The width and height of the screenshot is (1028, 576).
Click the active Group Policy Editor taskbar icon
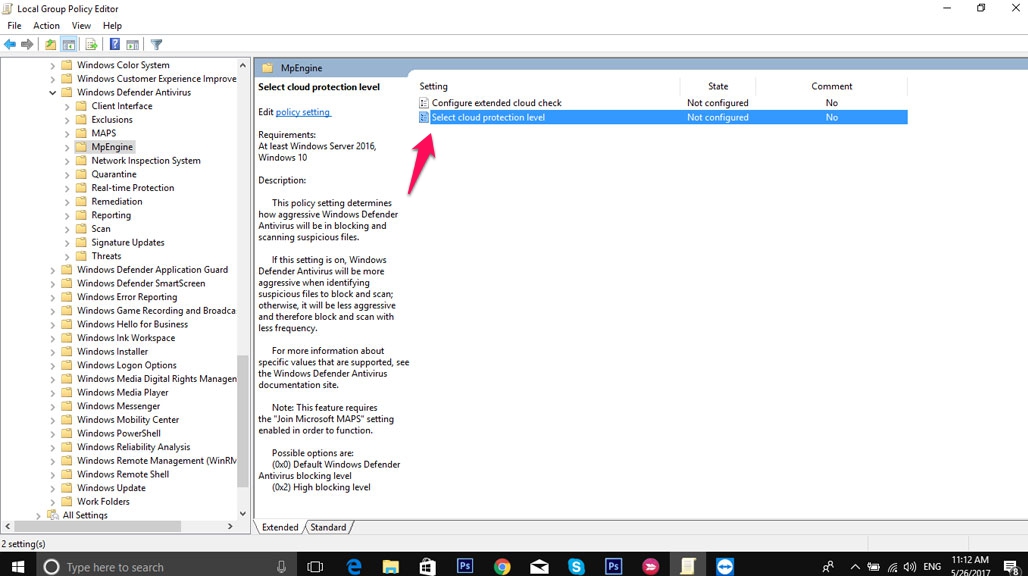coord(688,566)
